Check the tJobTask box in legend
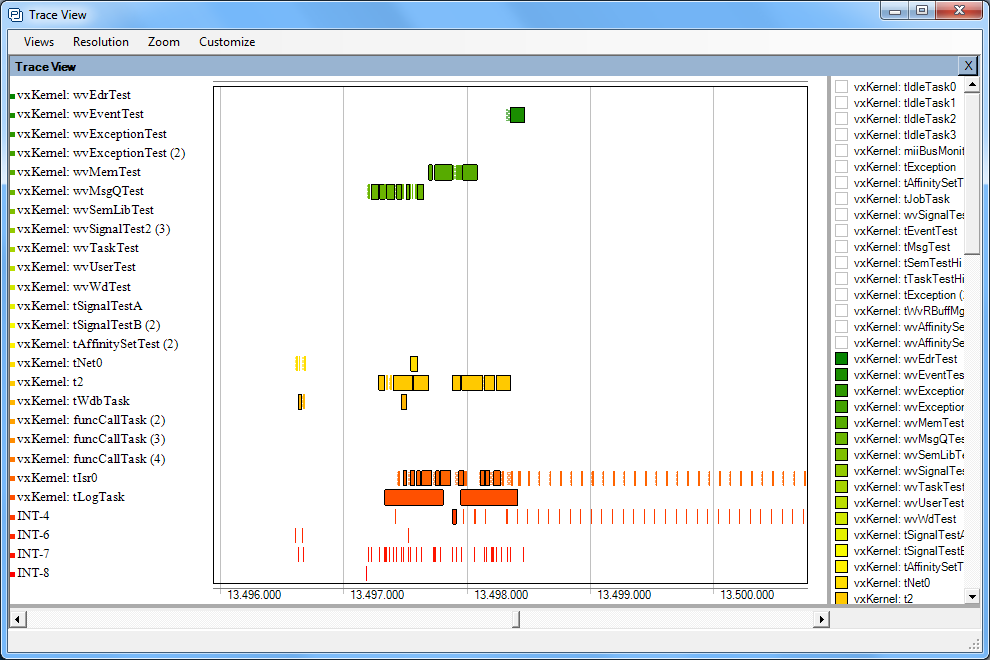Viewport: 990px width, 660px height. click(841, 199)
